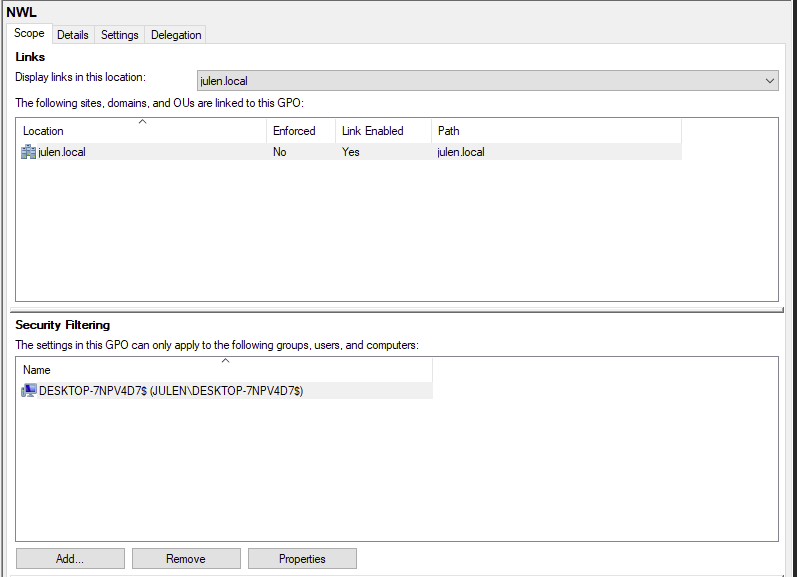Open Properties for the security filtering entry
The width and height of the screenshot is (797, 577).
coord(302,559)
